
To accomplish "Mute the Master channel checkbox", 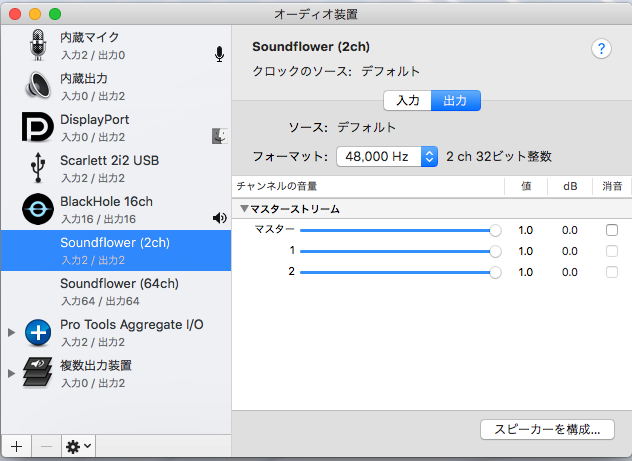I will pos(612,230).
